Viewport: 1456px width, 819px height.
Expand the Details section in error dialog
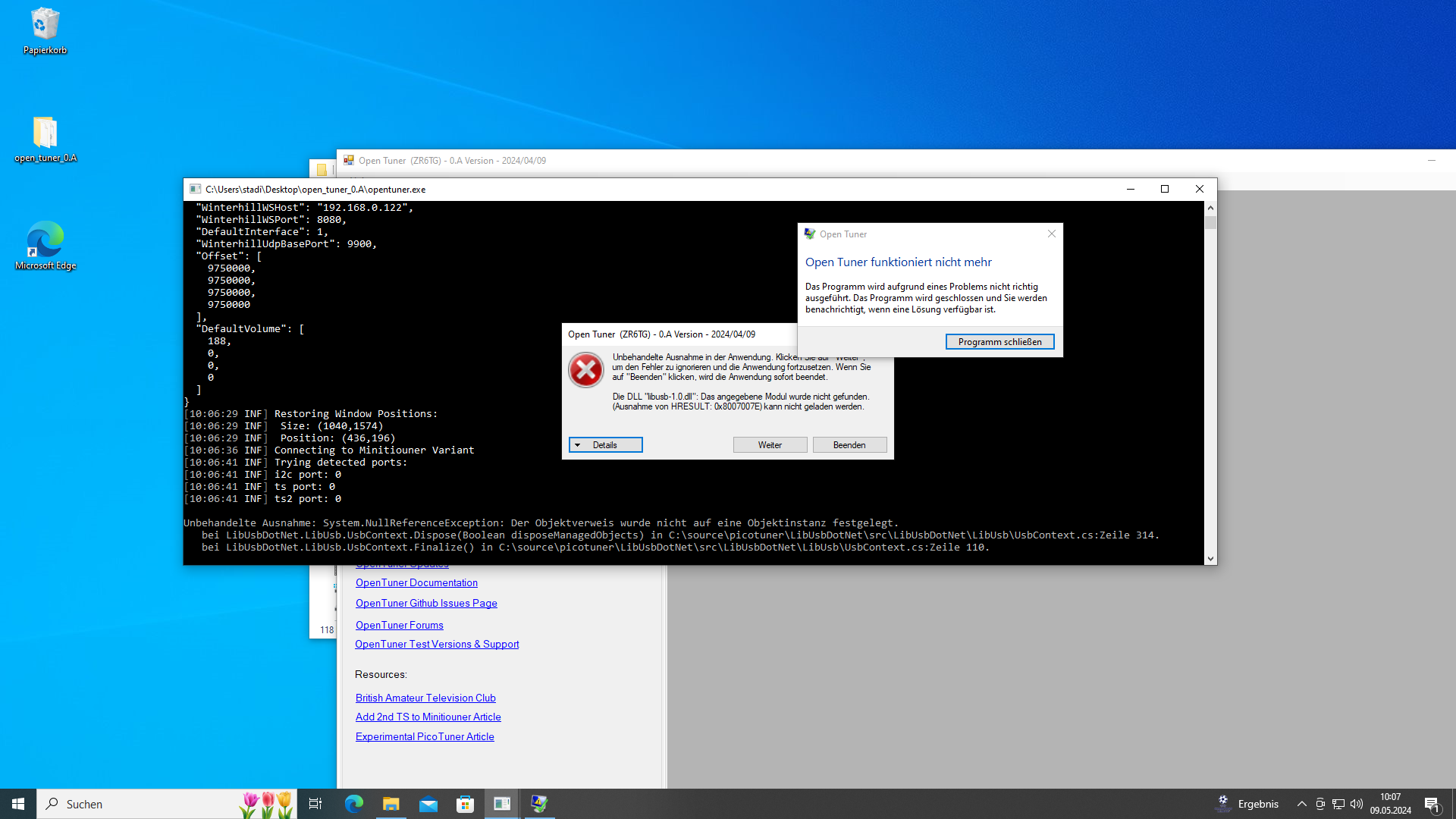point(605,445)
